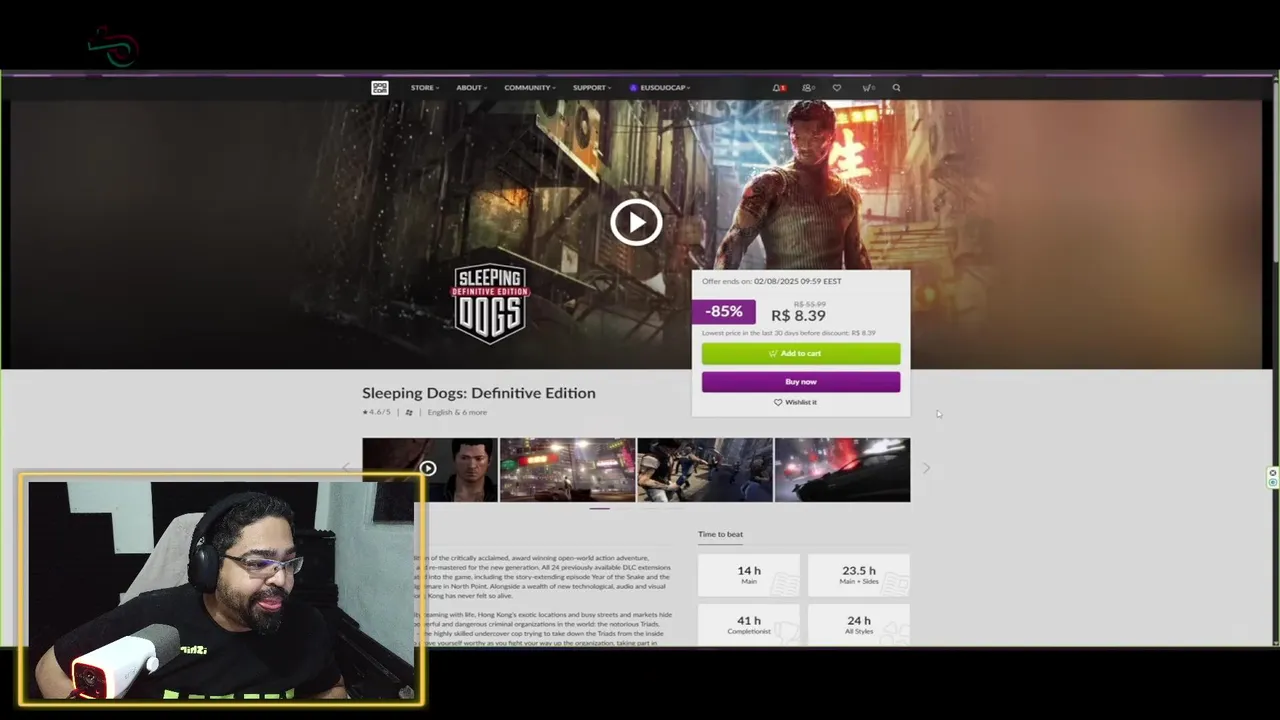Click the GOG.com logo

(380, 88)
